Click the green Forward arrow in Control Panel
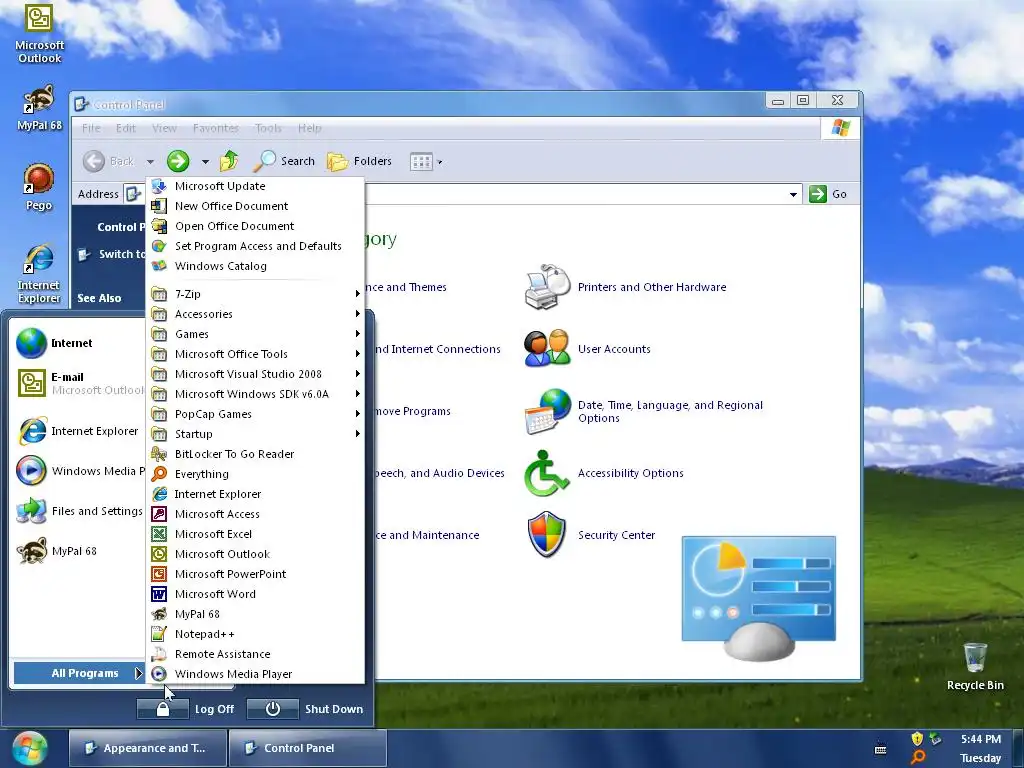The image size is (1024, 768). [x=178, y=161]
